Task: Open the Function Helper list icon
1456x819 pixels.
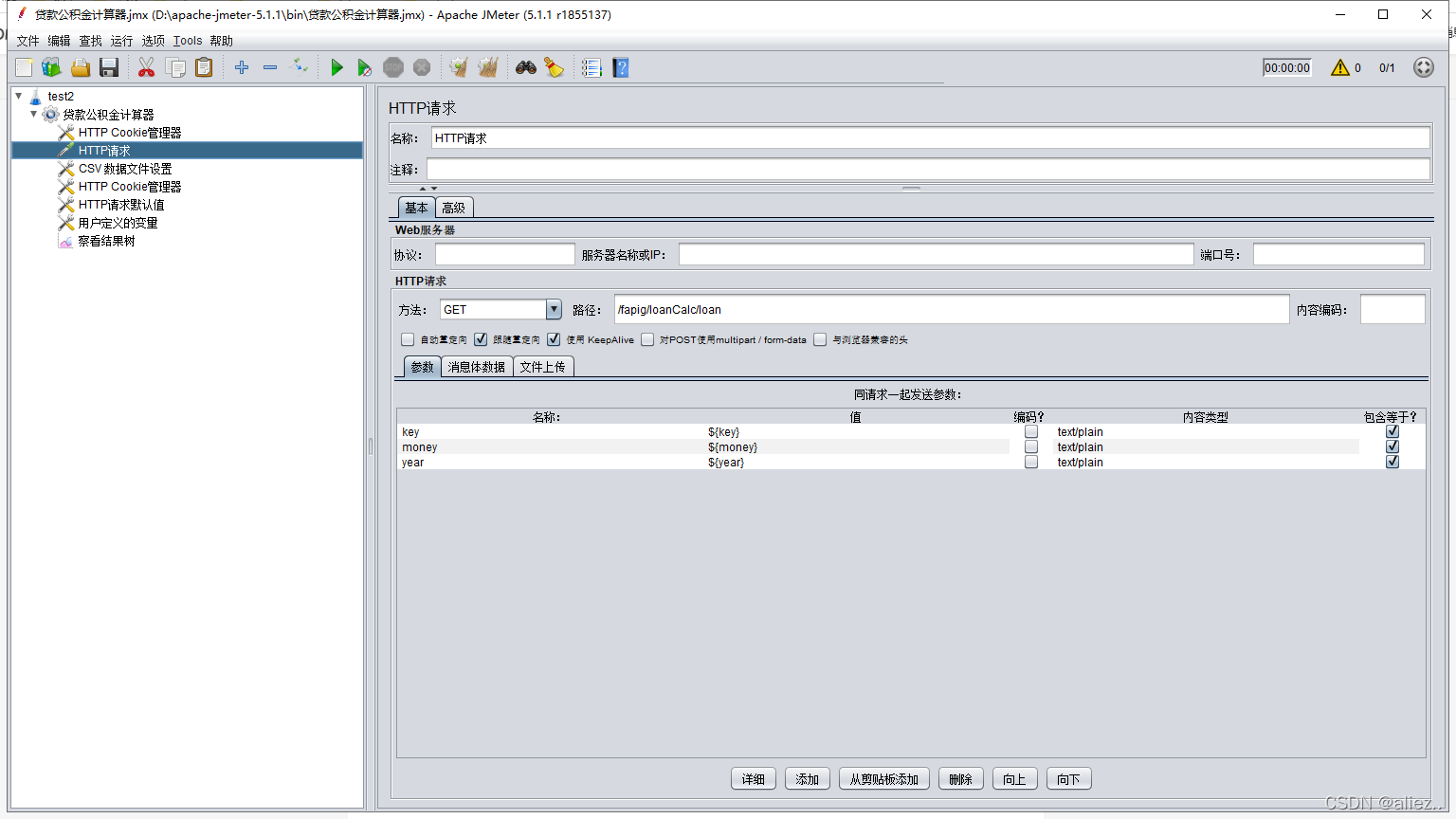Action: coord(591,67)
